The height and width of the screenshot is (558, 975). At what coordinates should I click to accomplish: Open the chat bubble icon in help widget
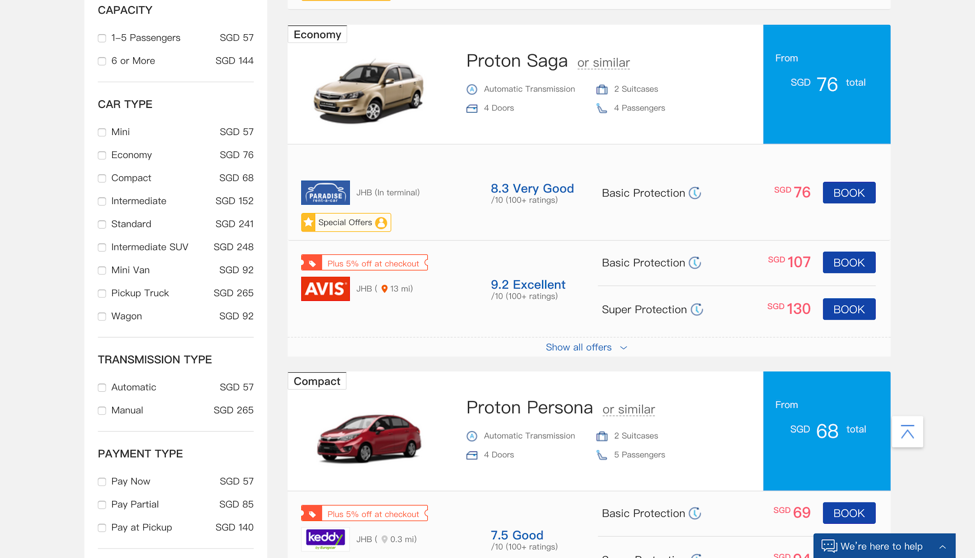tap(829, 546)
